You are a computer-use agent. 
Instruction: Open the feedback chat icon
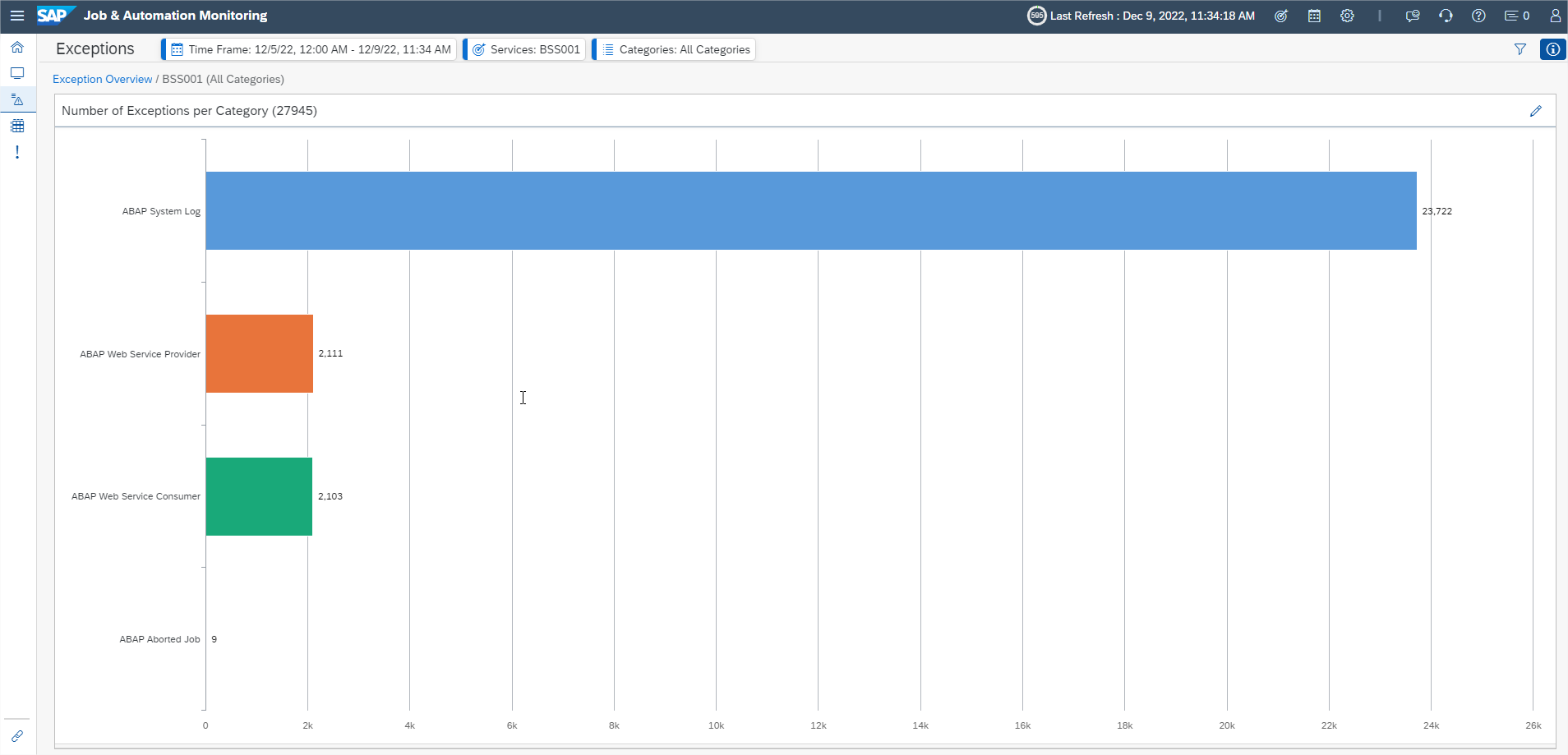click(x=1413, y=16)
